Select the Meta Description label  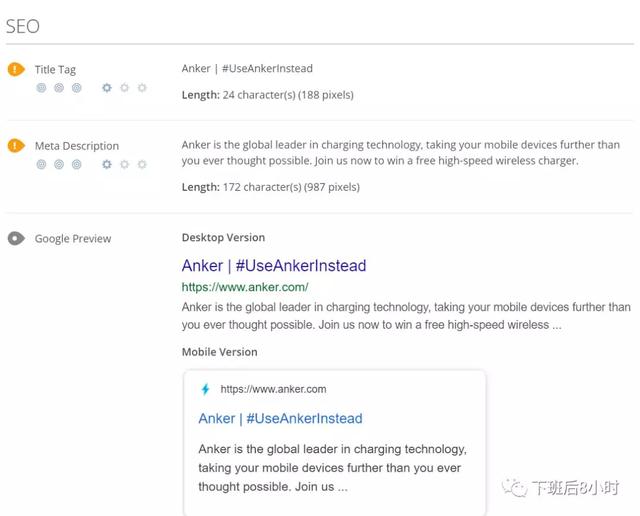click(x=77, y=146)
